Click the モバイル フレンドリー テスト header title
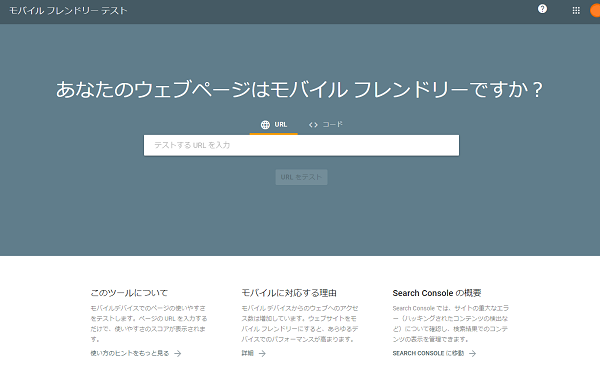The width and height of the screenshot is (600, 370). 68,11
